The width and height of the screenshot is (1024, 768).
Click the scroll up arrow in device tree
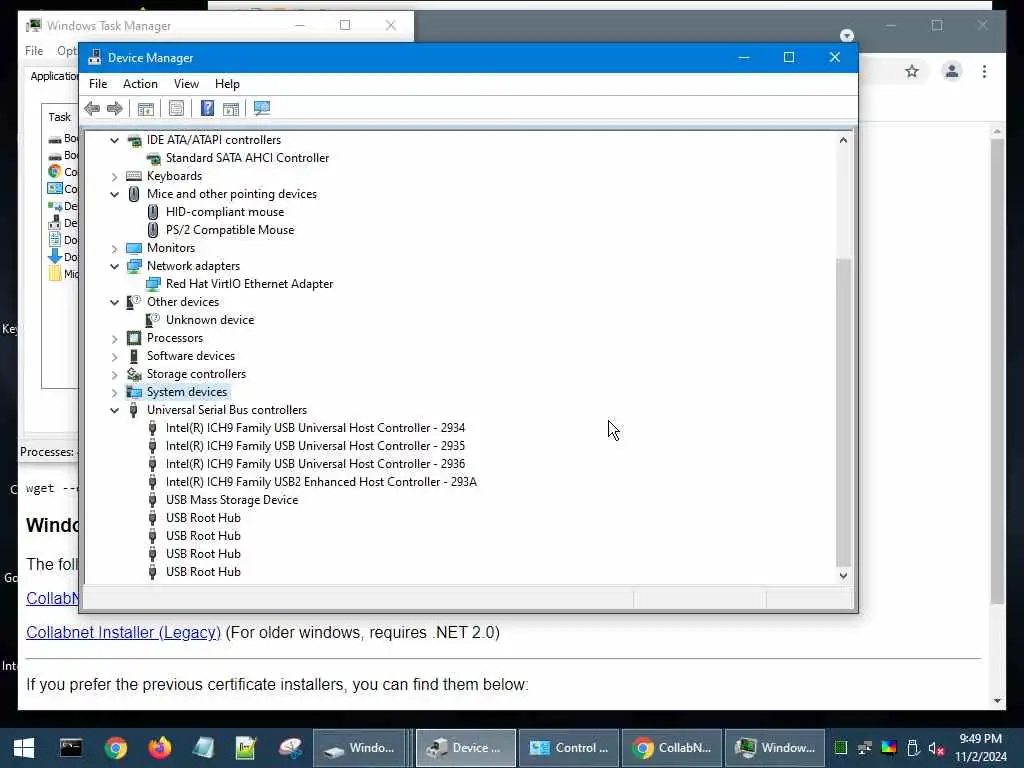click(x=843, y=140)
